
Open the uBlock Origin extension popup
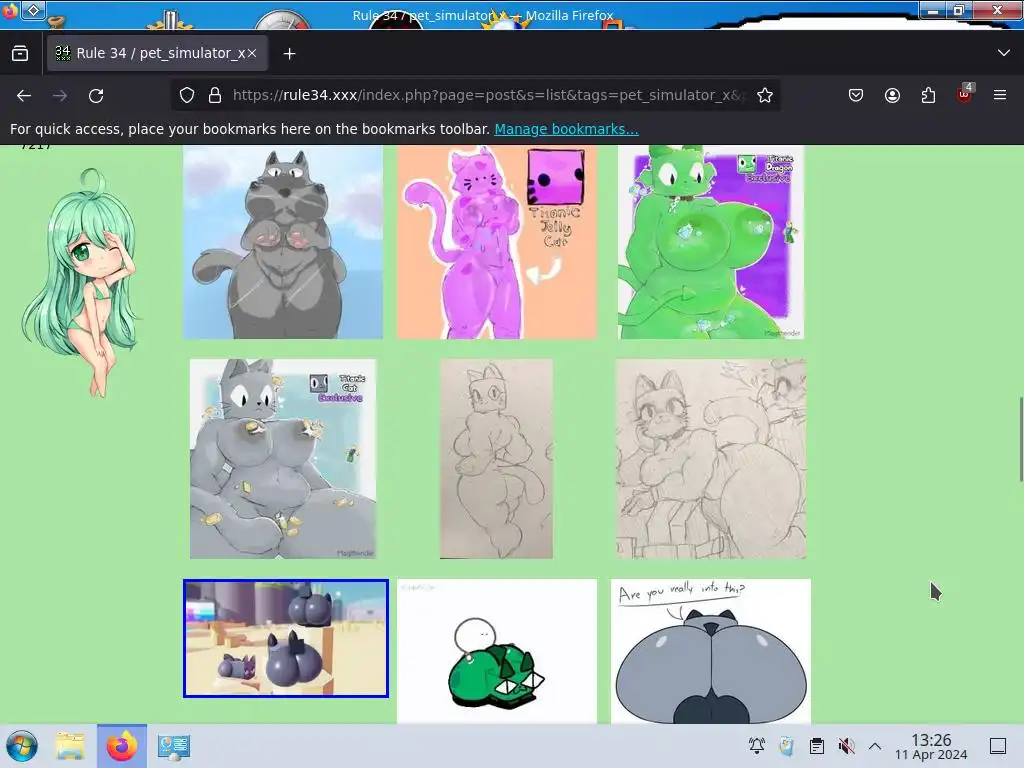[x=965, y=95]
